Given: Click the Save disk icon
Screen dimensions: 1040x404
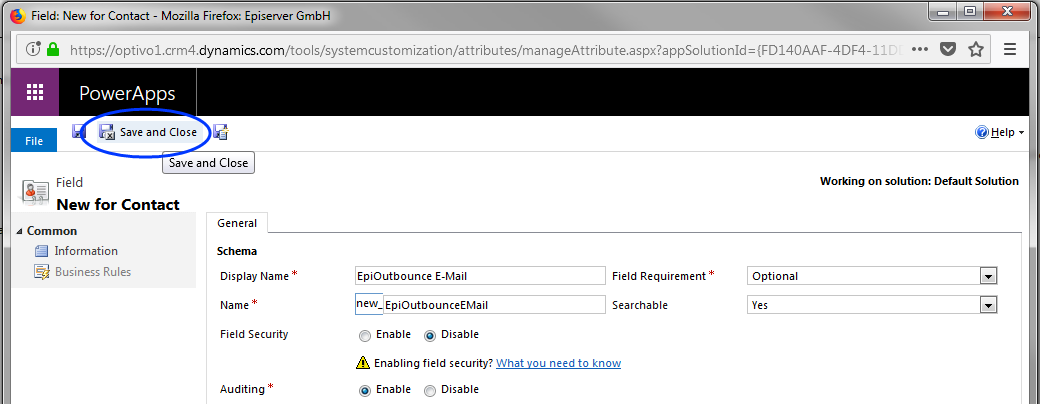Looking at the screenshot, I should coord(79,132).
